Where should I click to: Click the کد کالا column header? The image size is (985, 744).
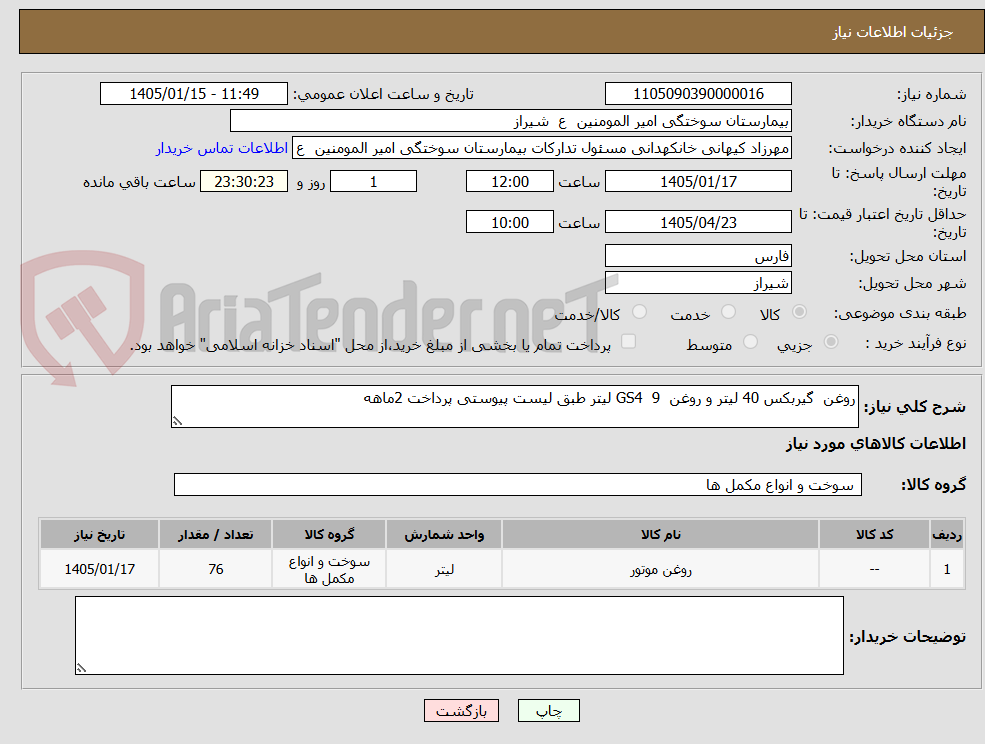point(874,534)
